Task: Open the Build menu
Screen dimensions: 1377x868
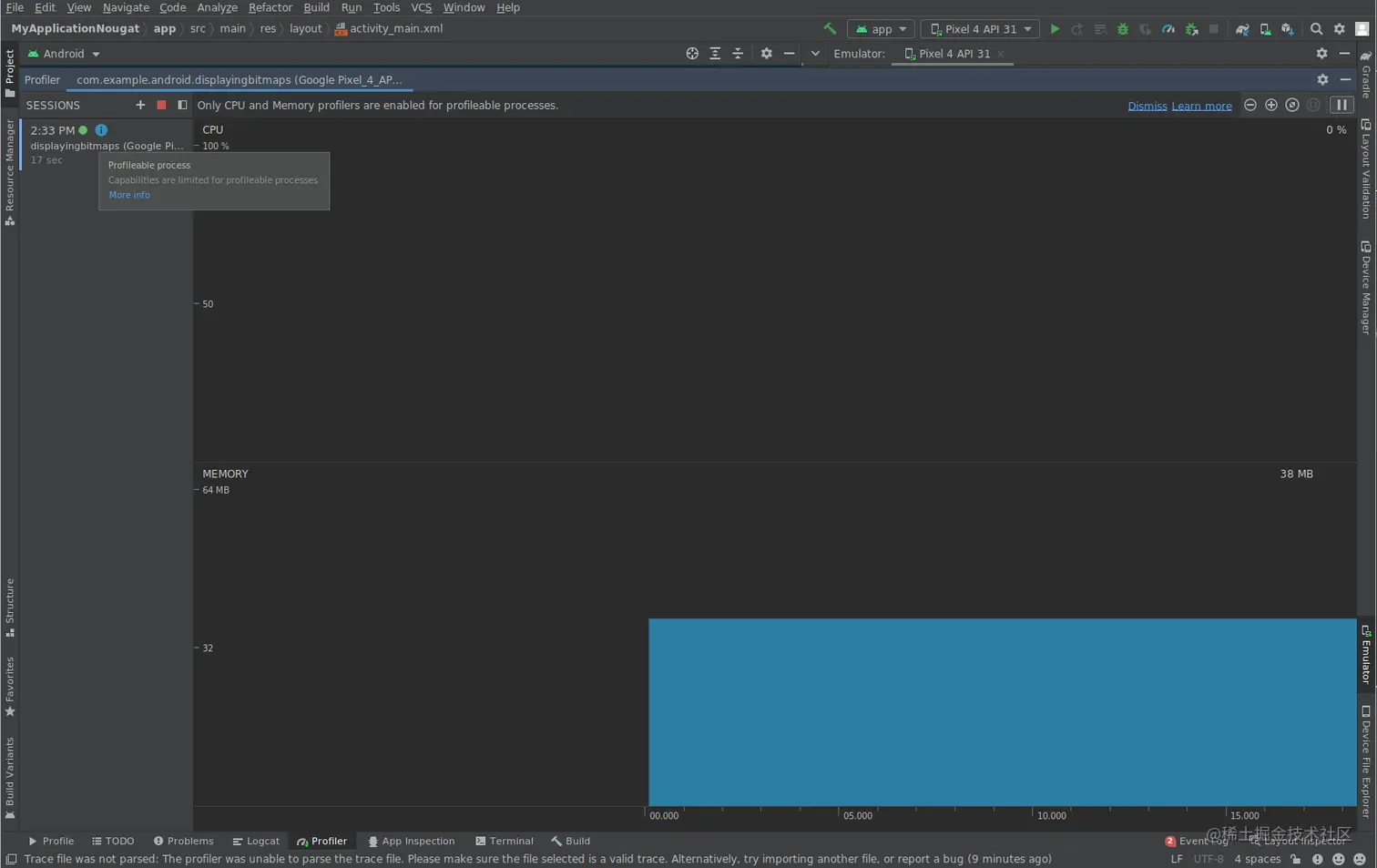Action: 316,7
